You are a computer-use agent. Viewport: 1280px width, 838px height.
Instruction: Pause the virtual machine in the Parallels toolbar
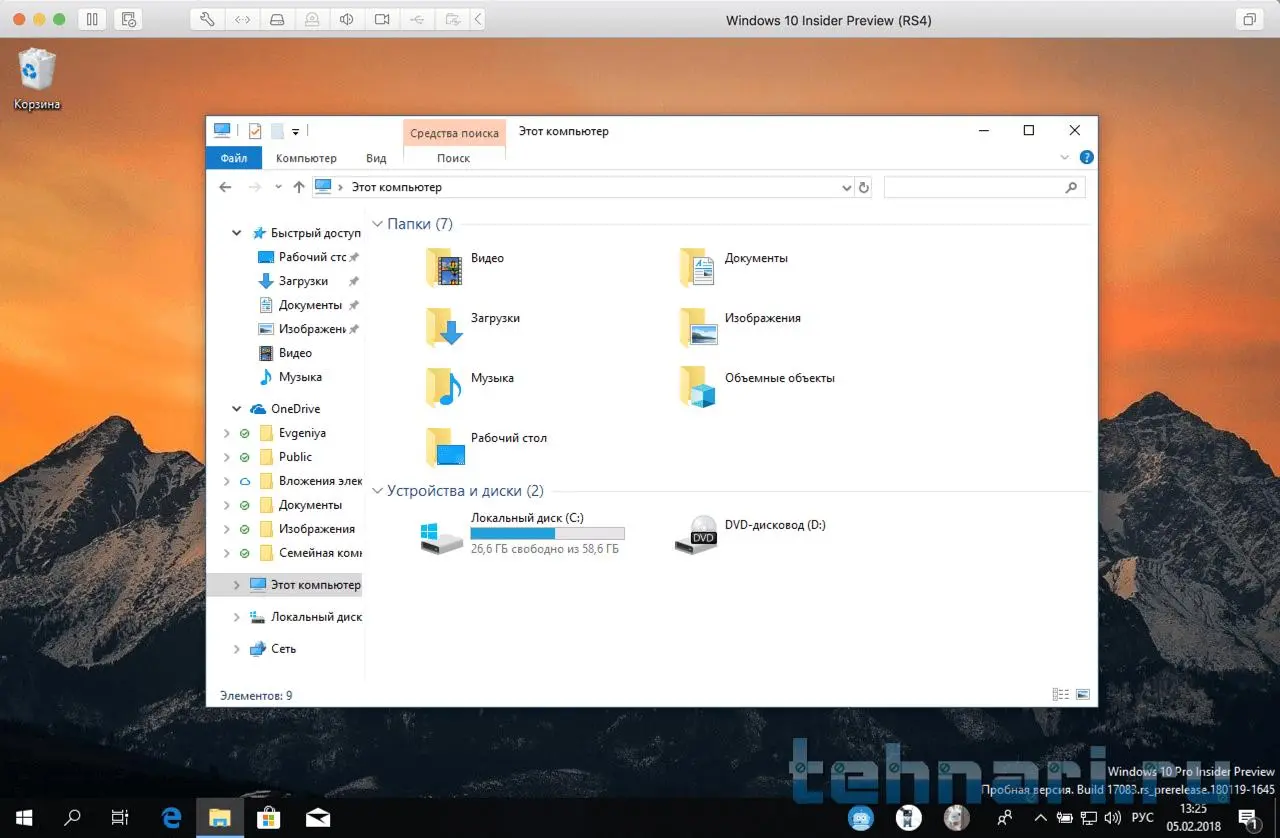coord(92,19)
